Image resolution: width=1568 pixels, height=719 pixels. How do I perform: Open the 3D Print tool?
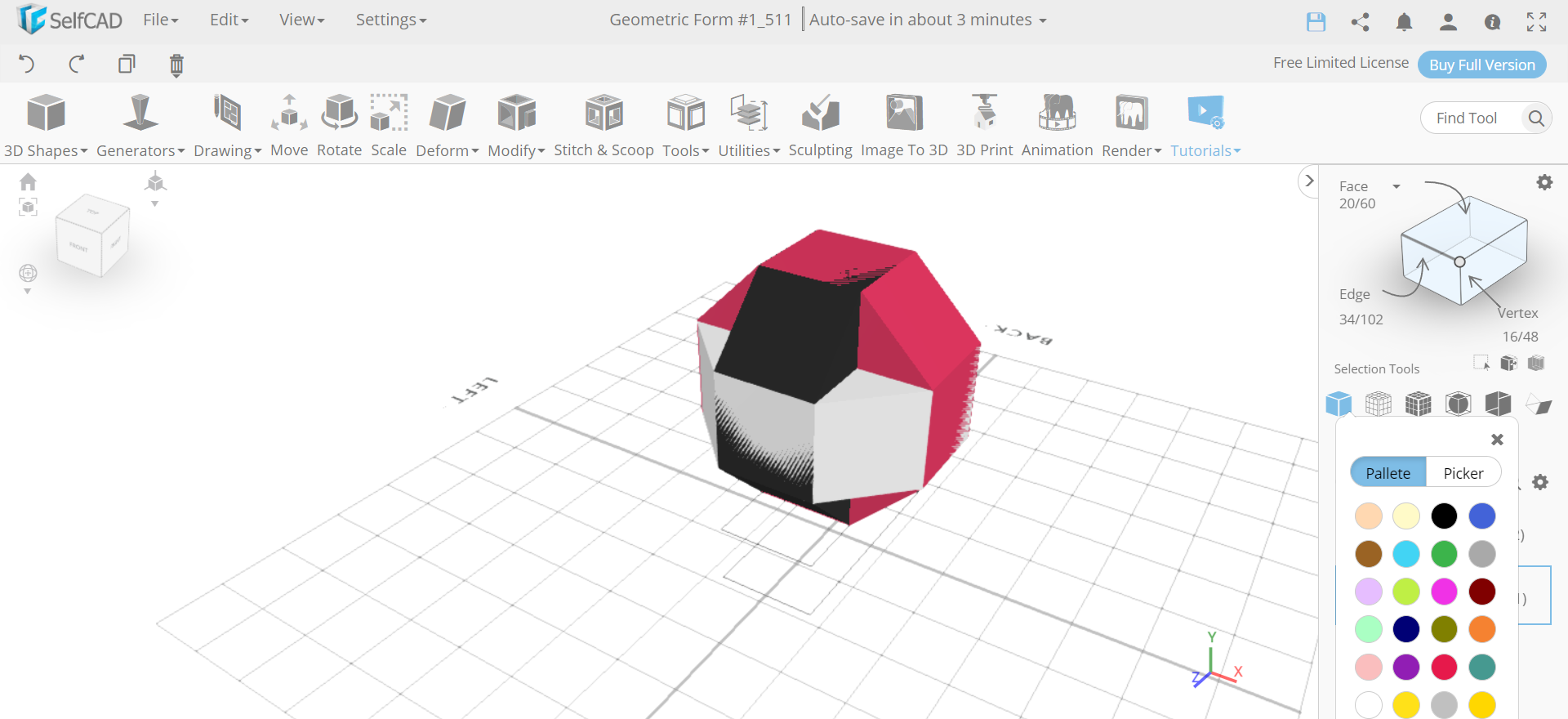984,126
